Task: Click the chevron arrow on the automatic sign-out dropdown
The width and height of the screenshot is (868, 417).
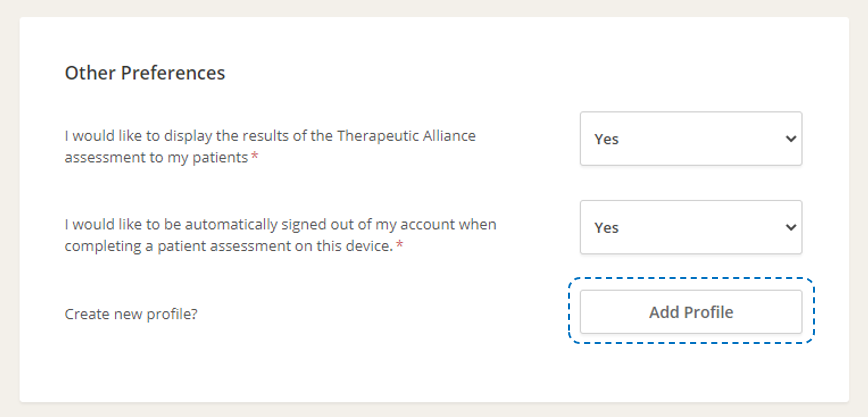Action: pos(790,228)
